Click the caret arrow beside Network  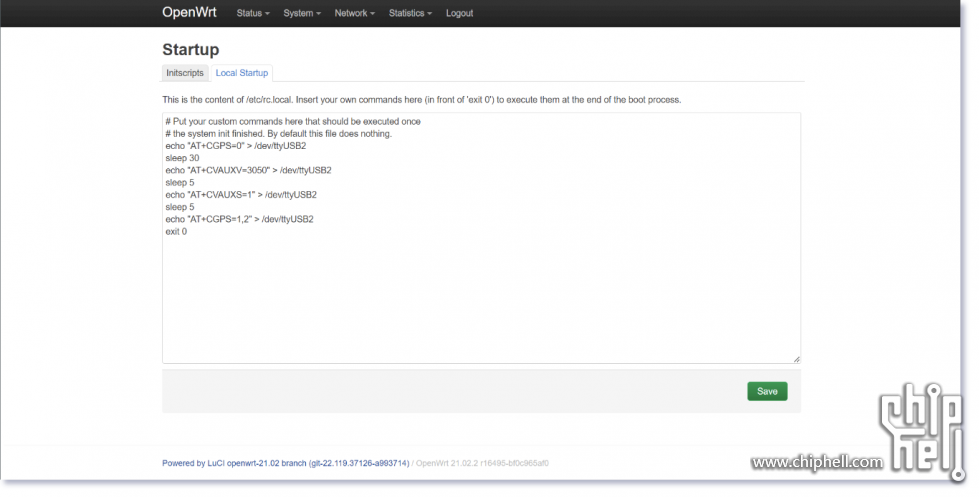click(x=372, y=14)
